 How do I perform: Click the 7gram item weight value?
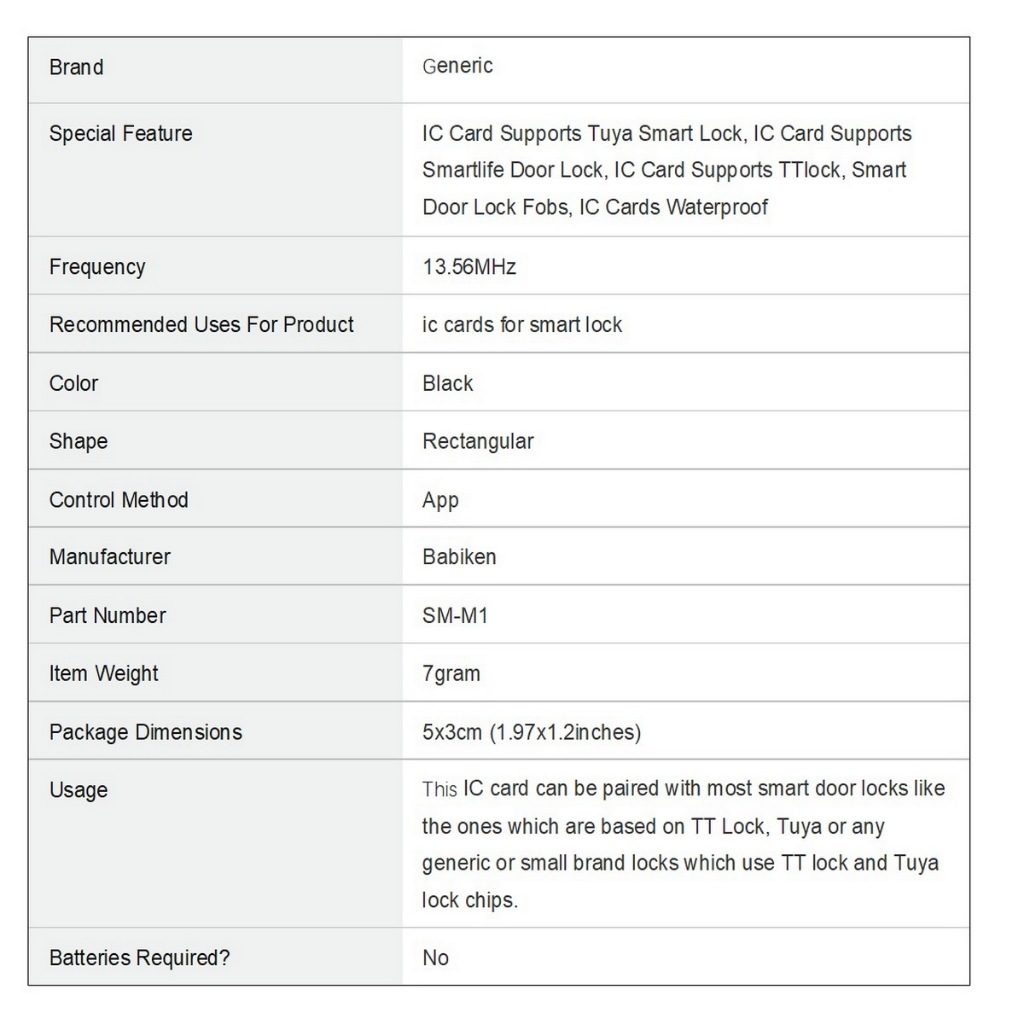pyautogui.click(x=451, y=673)
